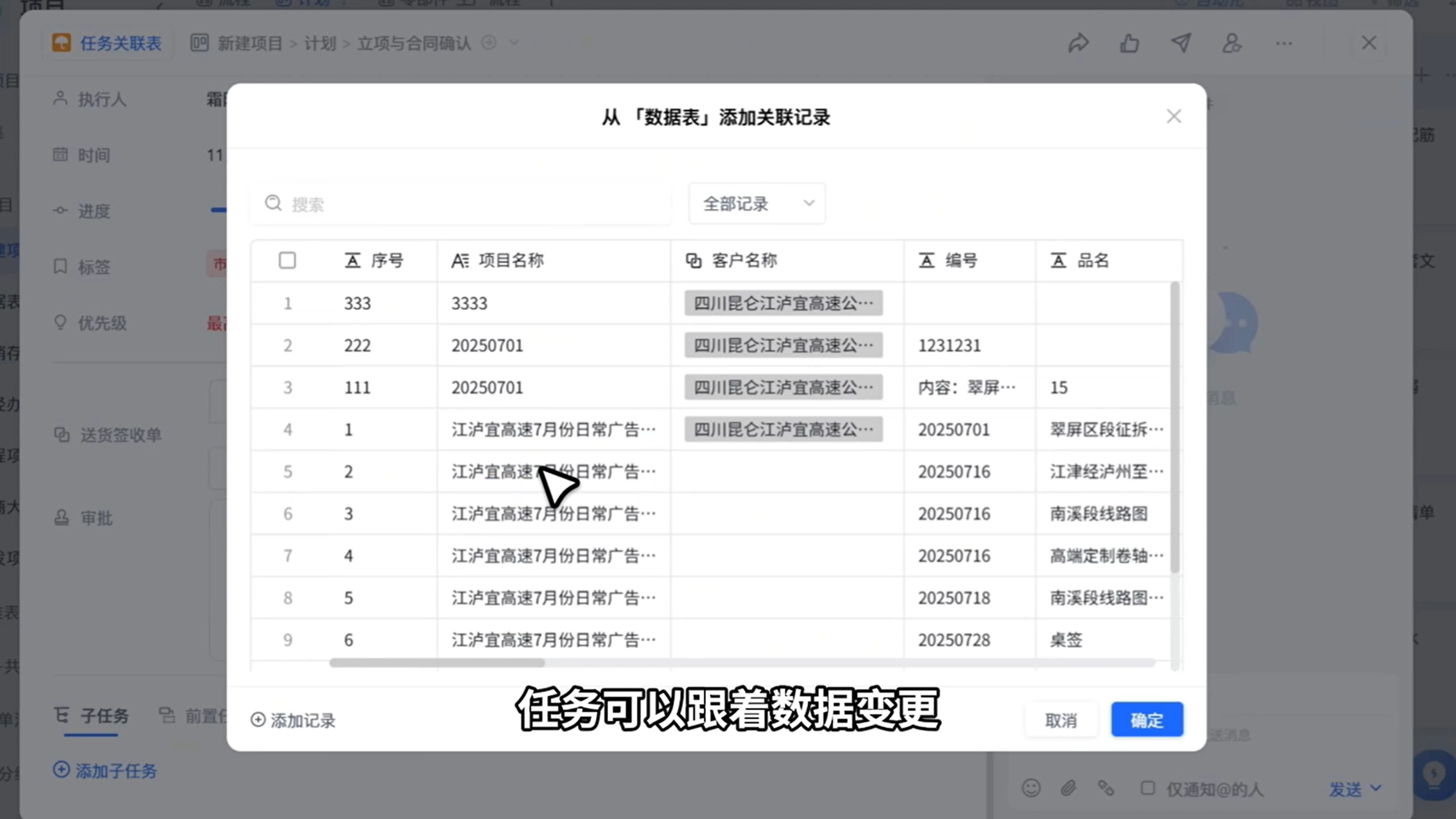Tick the select-all checkbox in the table header

(x=287, y=260)
